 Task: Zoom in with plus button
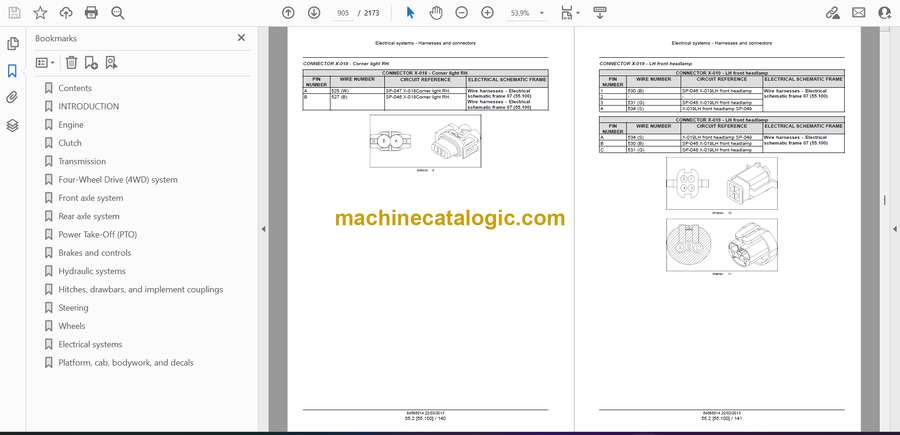click(x=487, y=13)
